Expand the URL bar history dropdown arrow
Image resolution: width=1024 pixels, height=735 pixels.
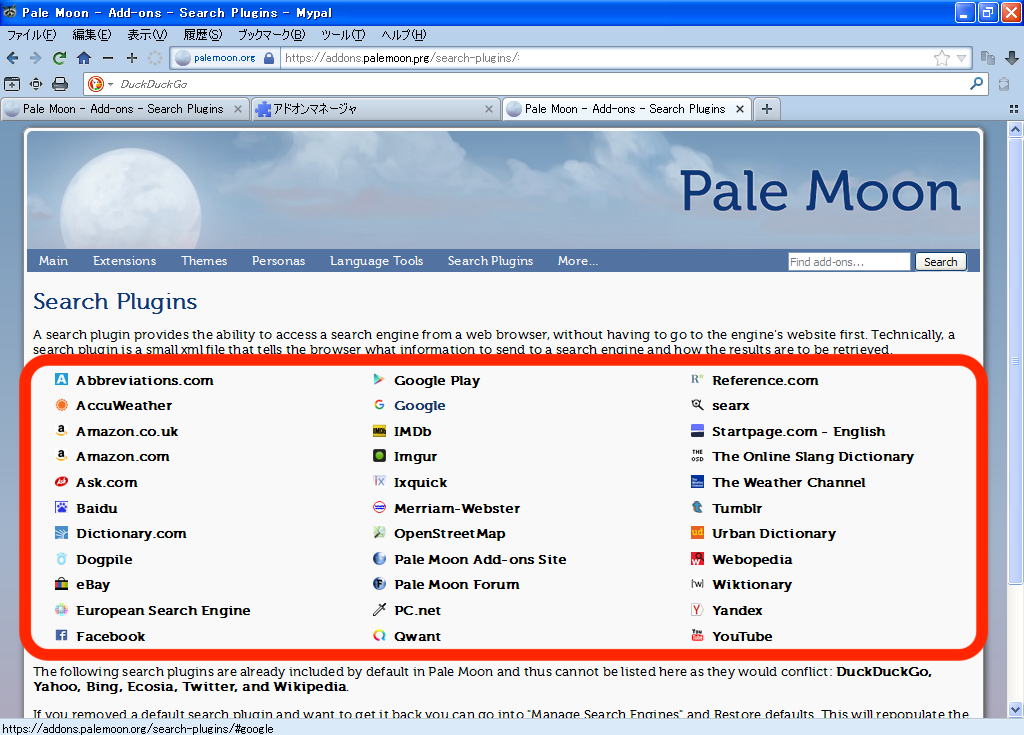point(961,58)
